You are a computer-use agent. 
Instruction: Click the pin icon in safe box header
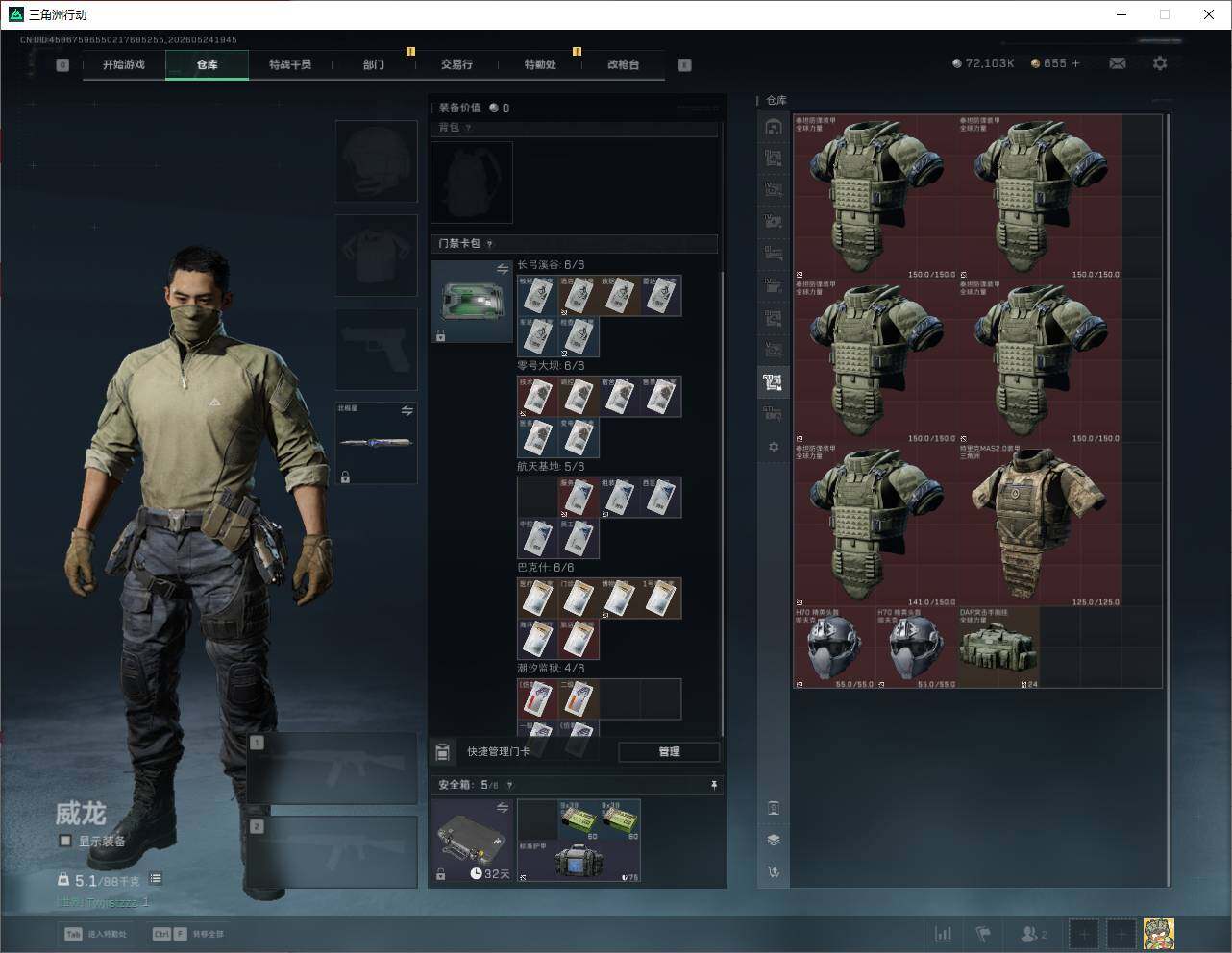713,785
